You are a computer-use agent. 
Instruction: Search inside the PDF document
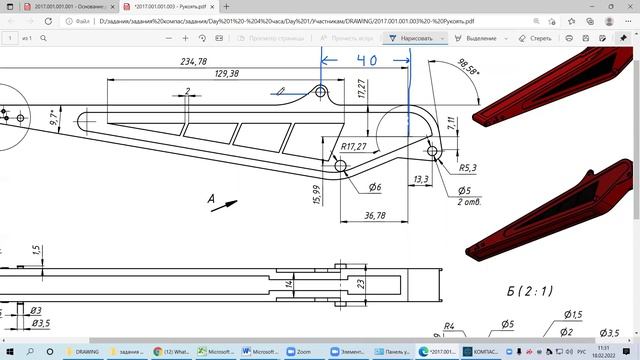click(43, 38)
